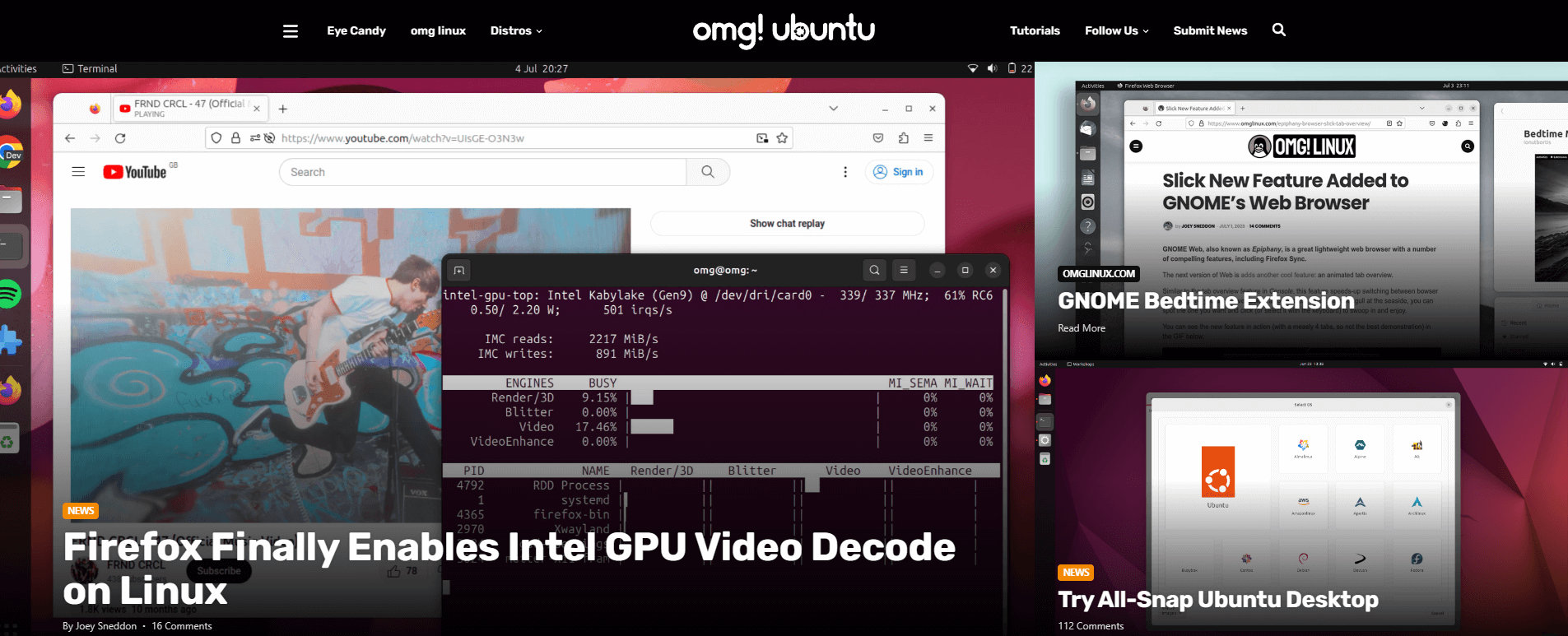1568x636 pixels.
Task: Open the Firefox Intel GPU Video Decode article
Action: point(509,569)
